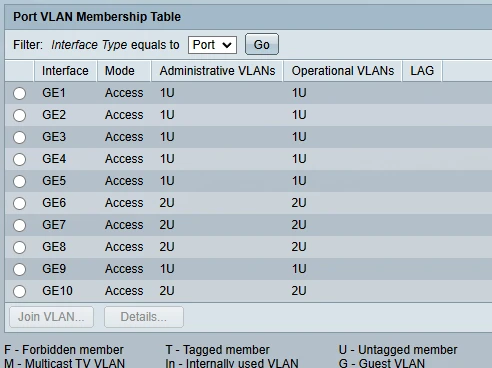The height and width of the screenshot is (368, 492).
Task: Click GE6 Administrative VLANs value 2U
Action: [167, 203]
